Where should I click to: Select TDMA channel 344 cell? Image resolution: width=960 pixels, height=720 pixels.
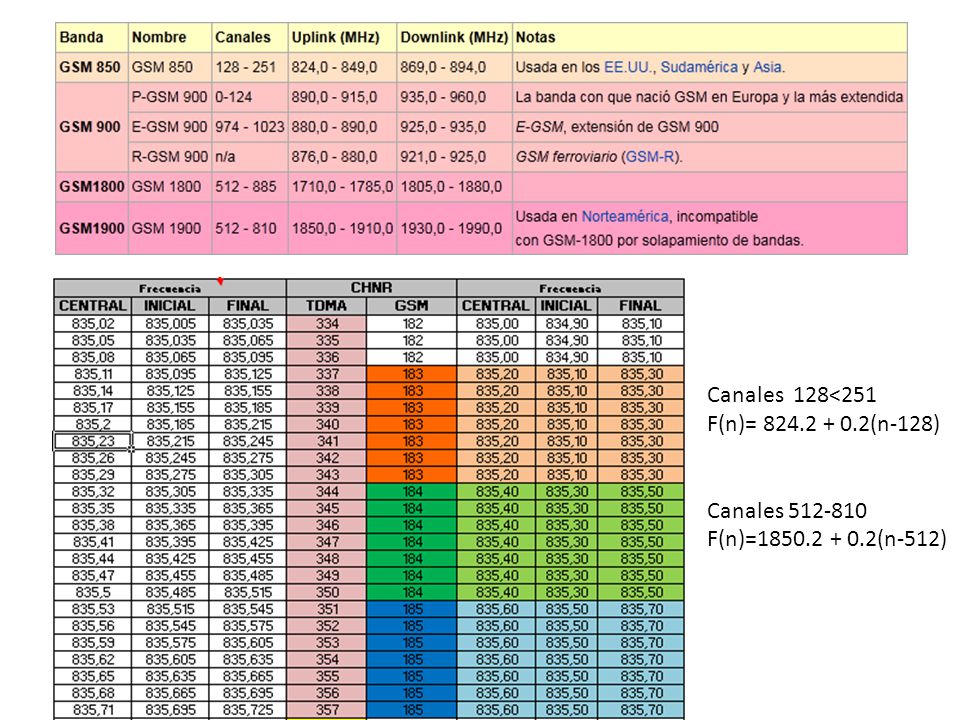click(x=326, y=492)
